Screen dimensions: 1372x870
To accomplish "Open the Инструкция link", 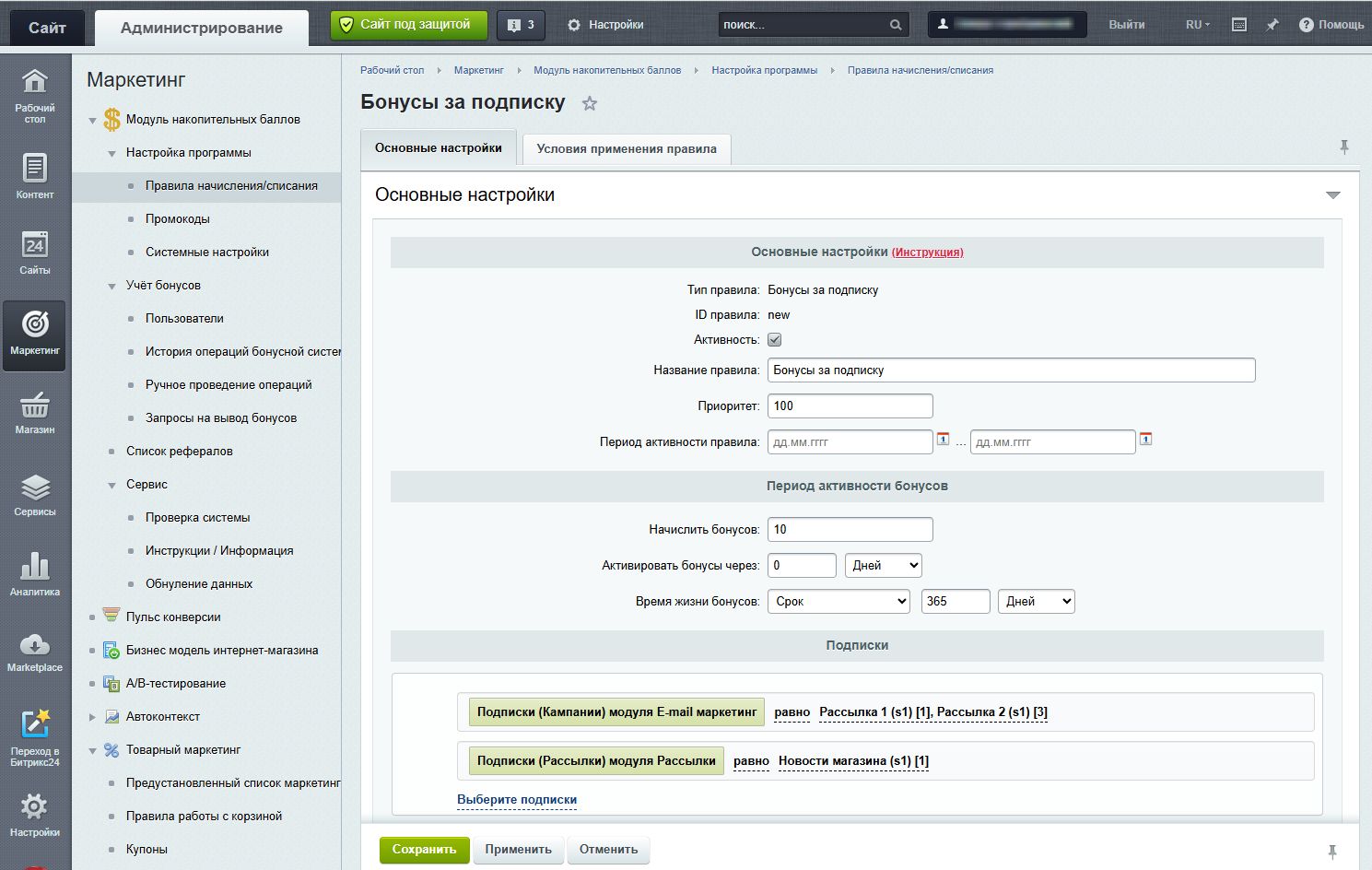I will point(928,252).
